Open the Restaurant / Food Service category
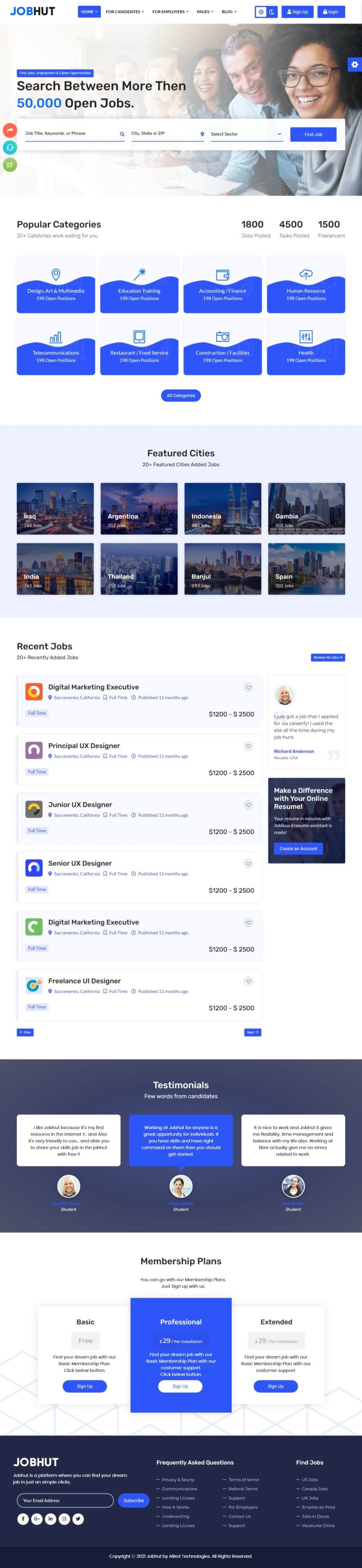 (x=139, y=346)
